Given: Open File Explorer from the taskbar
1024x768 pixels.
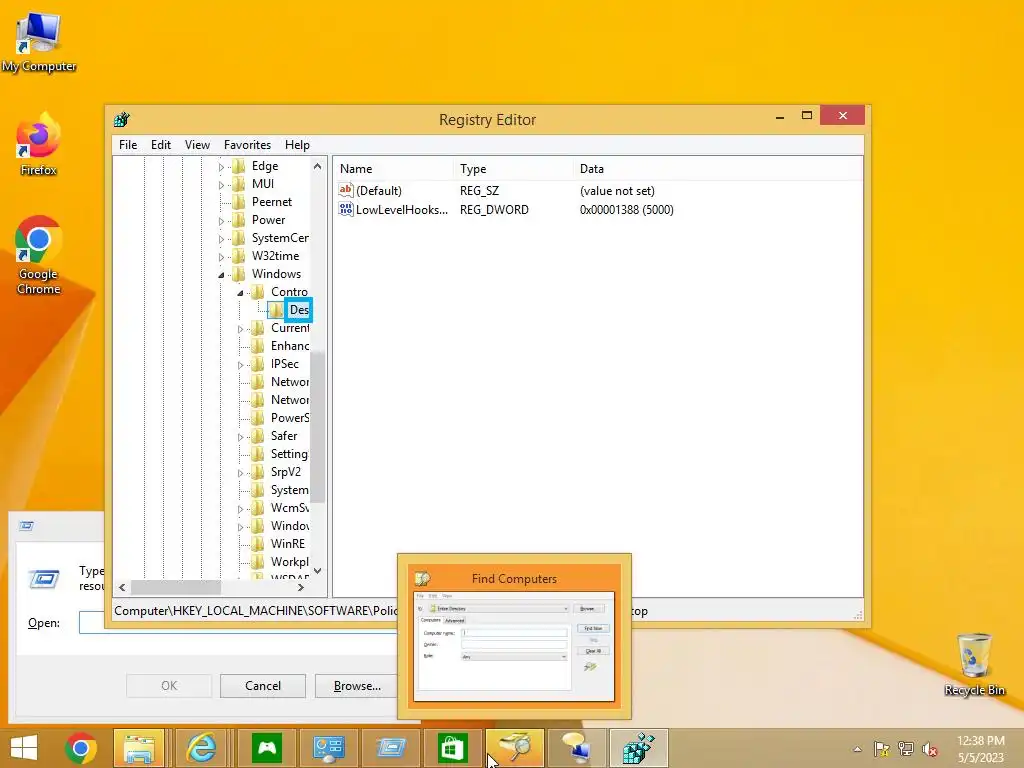Looking at the screenshot, I should click(139, 748).
